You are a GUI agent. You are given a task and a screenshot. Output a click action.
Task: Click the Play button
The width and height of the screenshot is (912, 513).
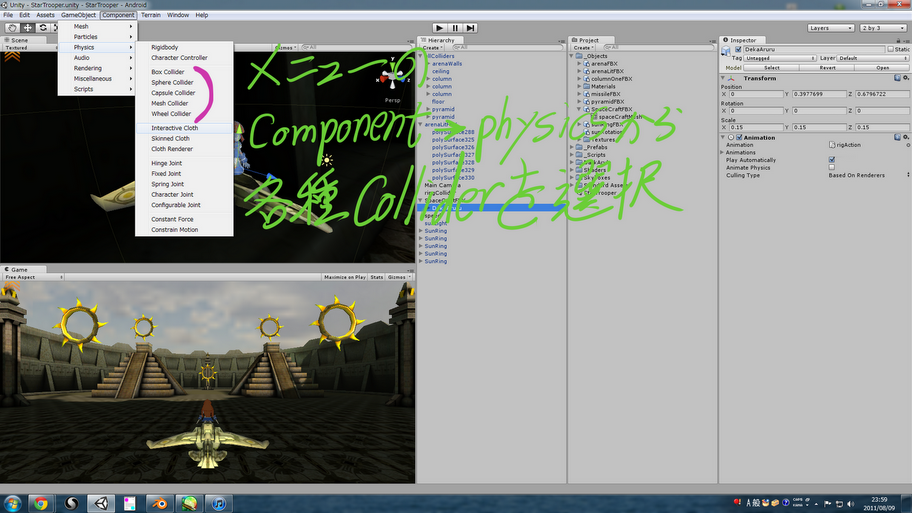440,28
